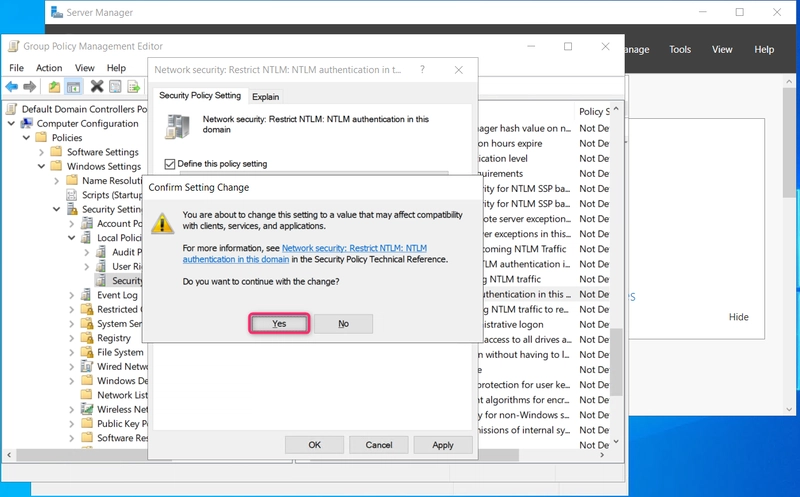Screen dimensions: 800x497
Task: Click the Delete (X) toolbar icon
Action: tap(96, 87)
